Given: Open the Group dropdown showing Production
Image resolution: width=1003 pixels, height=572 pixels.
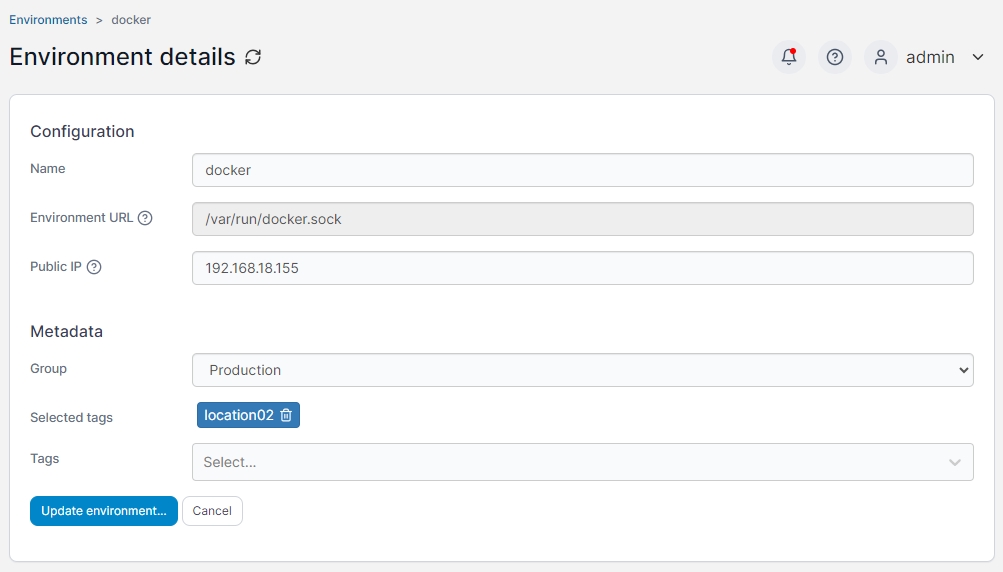Looking at the screenshot, I should (x=582, y=370).
